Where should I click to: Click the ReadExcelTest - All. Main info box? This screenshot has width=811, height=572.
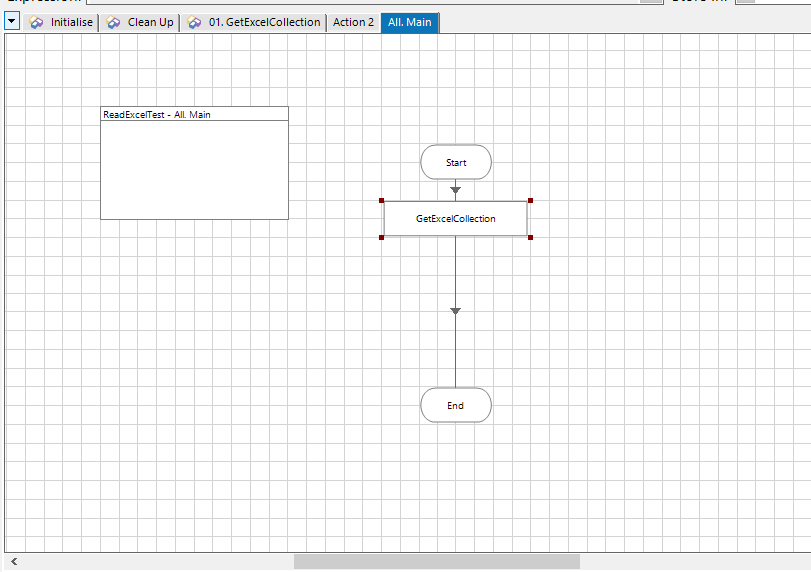(x=194, y=163)
